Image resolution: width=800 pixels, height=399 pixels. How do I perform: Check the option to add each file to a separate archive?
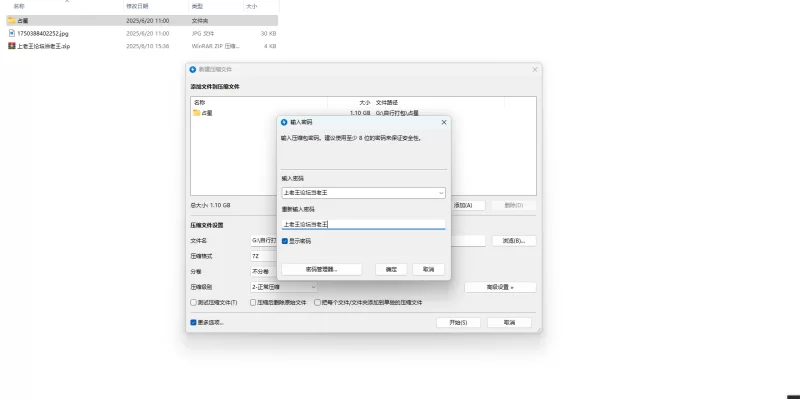point(317,303)
